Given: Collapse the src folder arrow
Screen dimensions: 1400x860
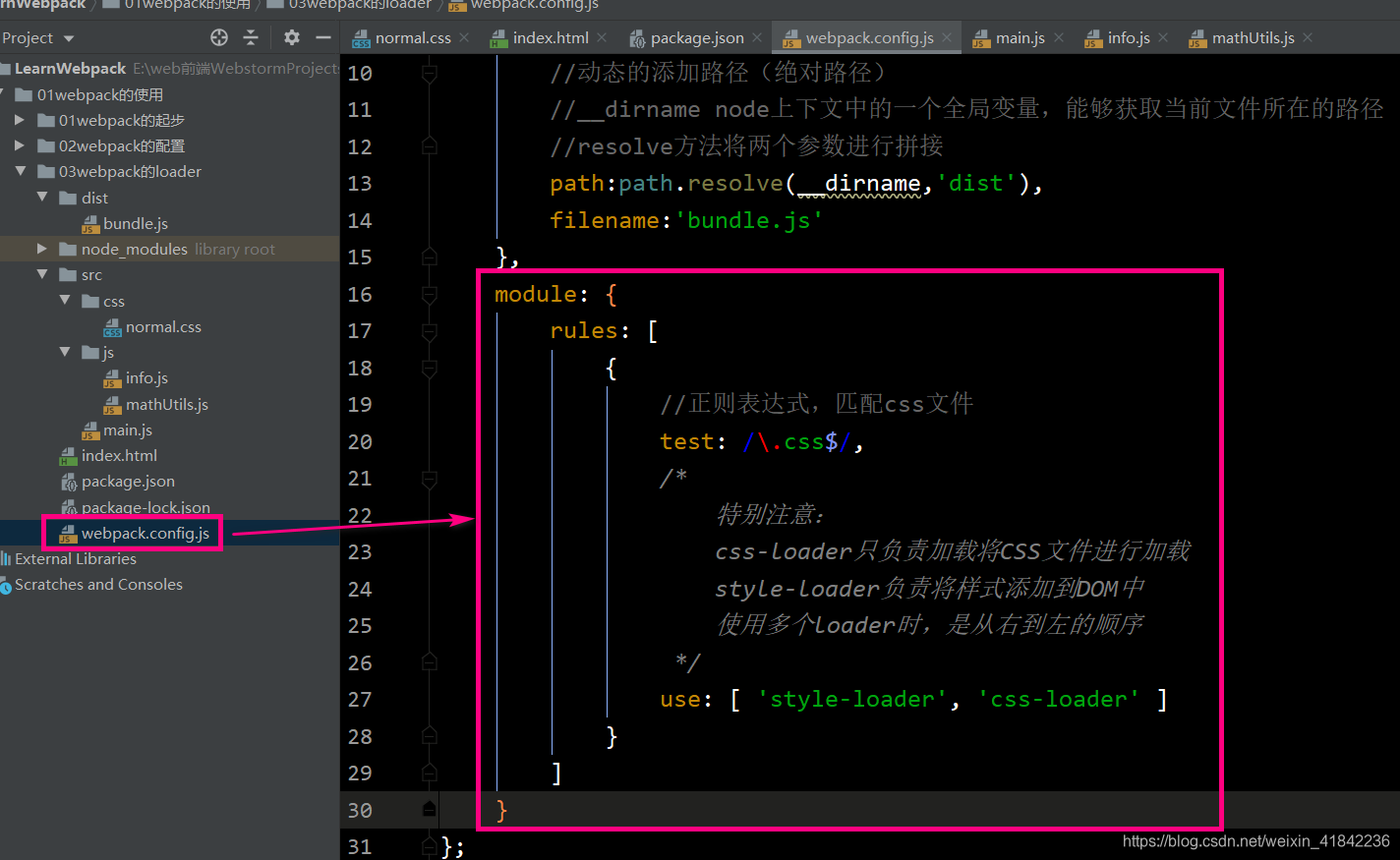Looking at the screenshot, I should [x=42, y=274].
